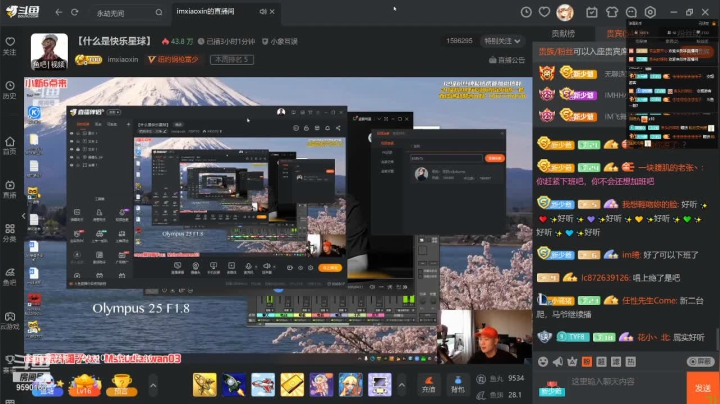Screen dimensions: 720x404
Task: Collapse the left sidebar with the arrow handle
Action: 23,215
